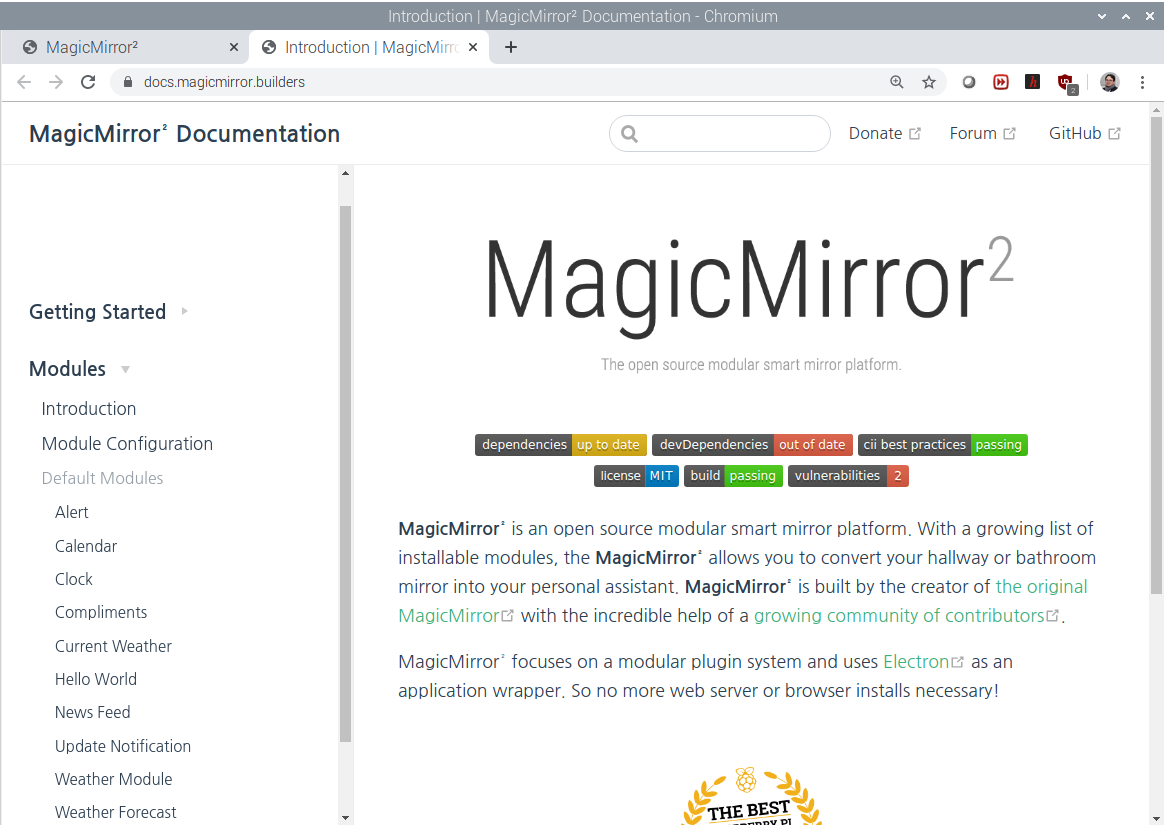Click the large MagicMirror² logo heading
Screen dimensions: 1164x827
click(x=749, y=286)
